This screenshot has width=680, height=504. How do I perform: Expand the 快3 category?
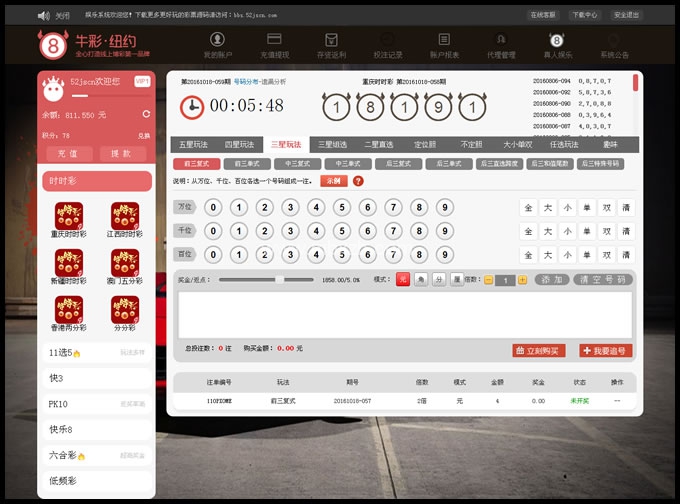97,378
